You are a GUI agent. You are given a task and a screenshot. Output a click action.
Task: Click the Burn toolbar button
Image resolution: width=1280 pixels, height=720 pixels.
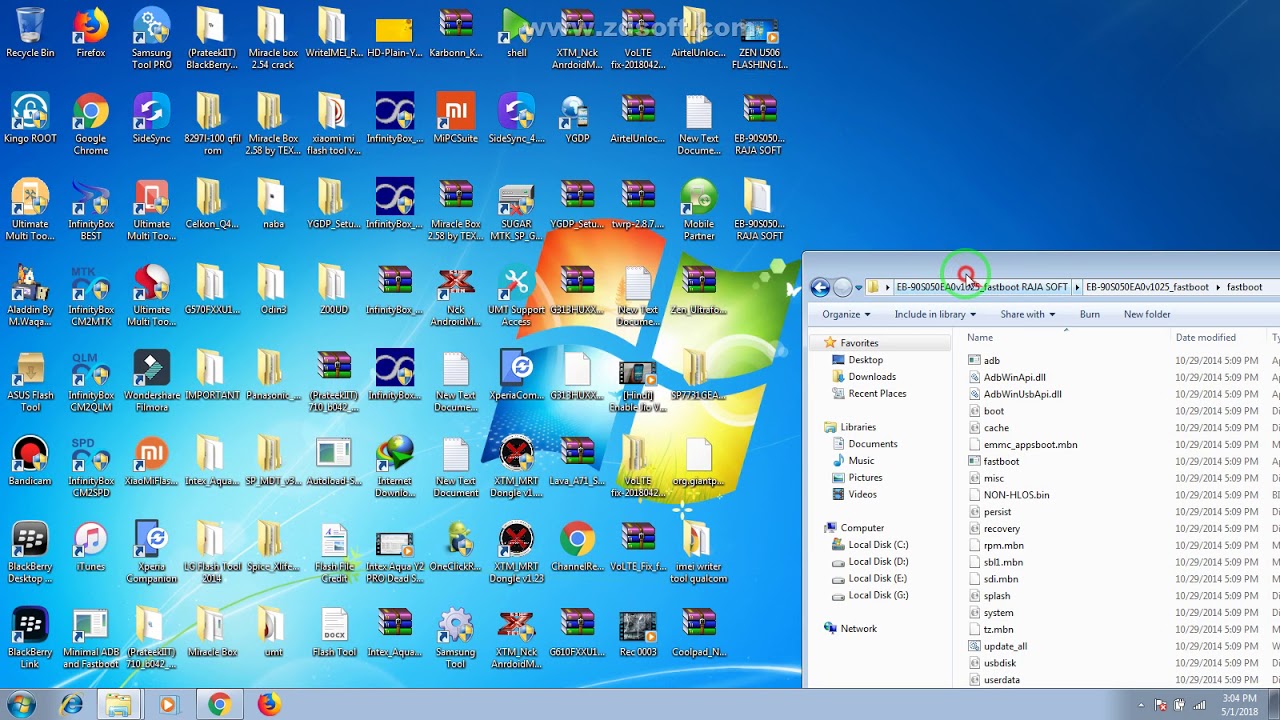point(1090,314)
